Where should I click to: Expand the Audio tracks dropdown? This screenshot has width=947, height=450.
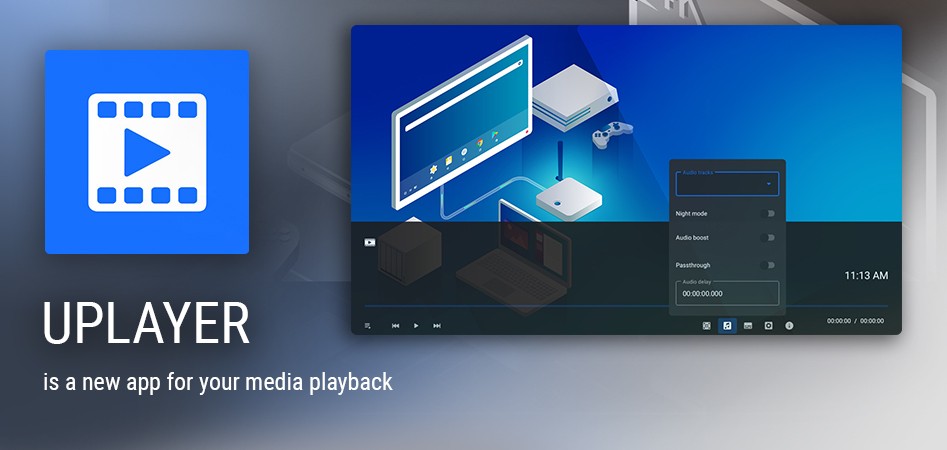click(x=727, y=184)
